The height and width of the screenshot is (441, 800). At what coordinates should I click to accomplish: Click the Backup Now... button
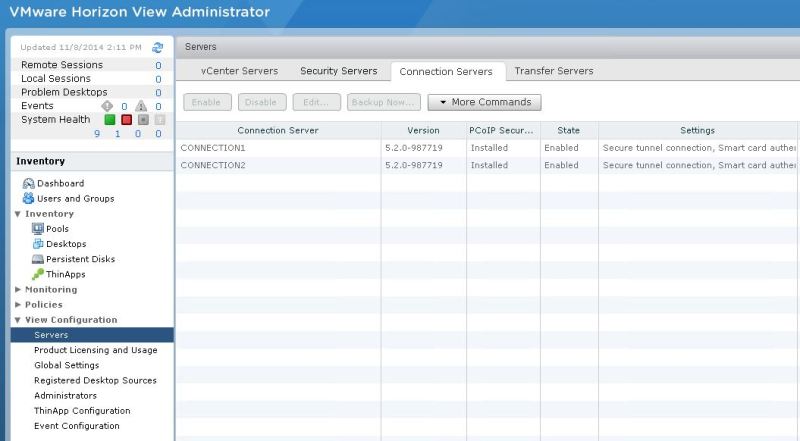(384, 102)
